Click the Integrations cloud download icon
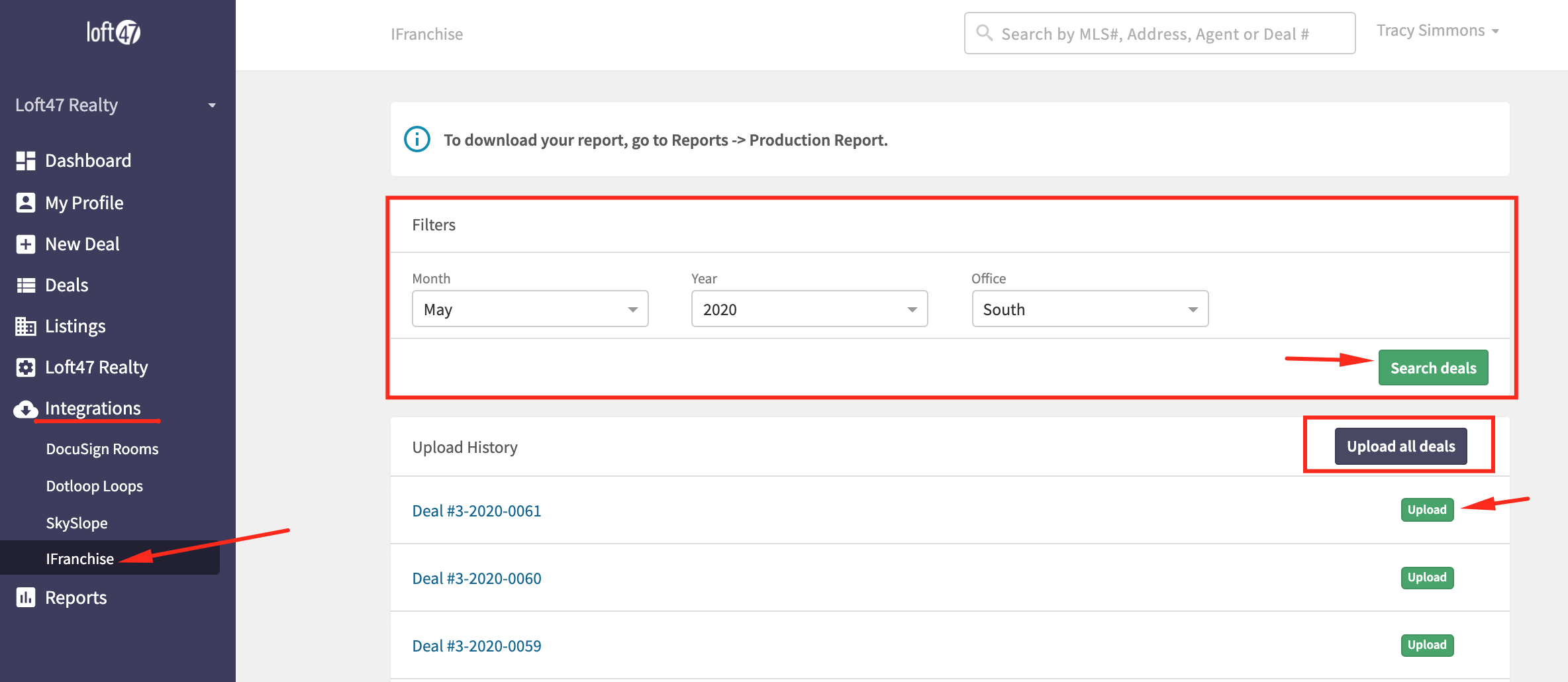Screen dimensions: 1568x682 [x=26, y=409]
